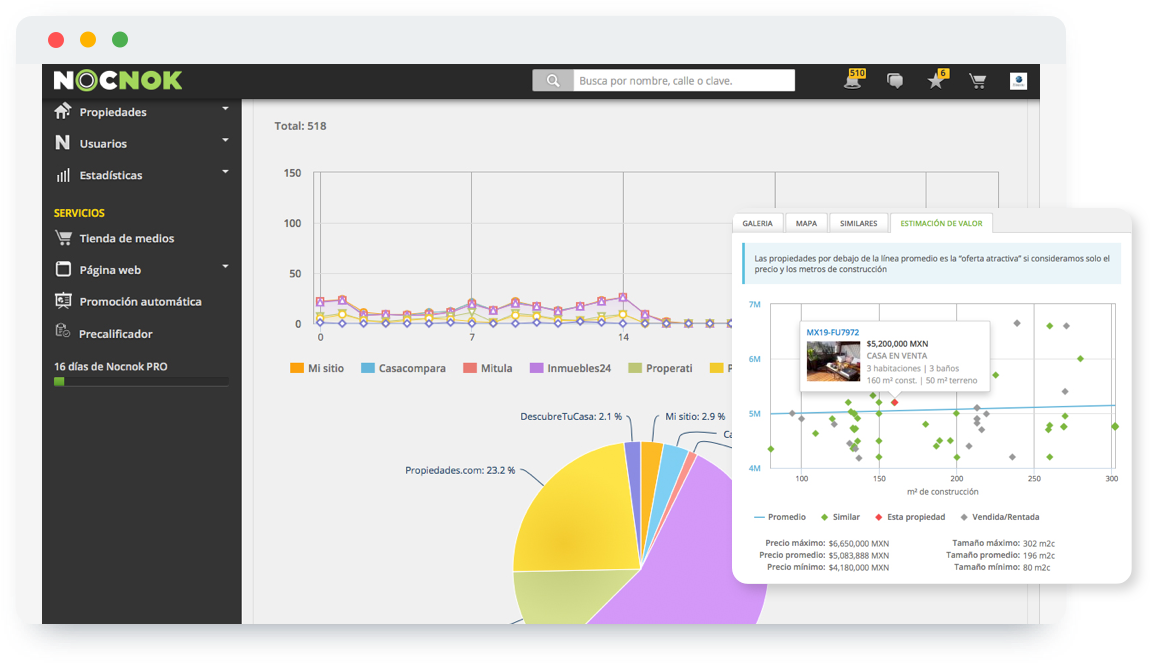Click the Promoción automática icon
This screenshot has height=664, width=1150.
tap(64, 301)
